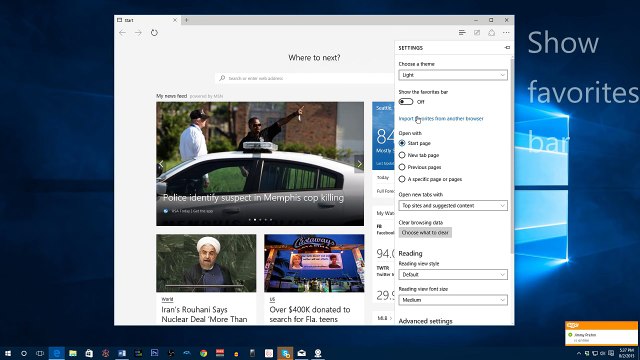
Task: Click the Castaways marina article thumbnail
Action: (314, 263)
